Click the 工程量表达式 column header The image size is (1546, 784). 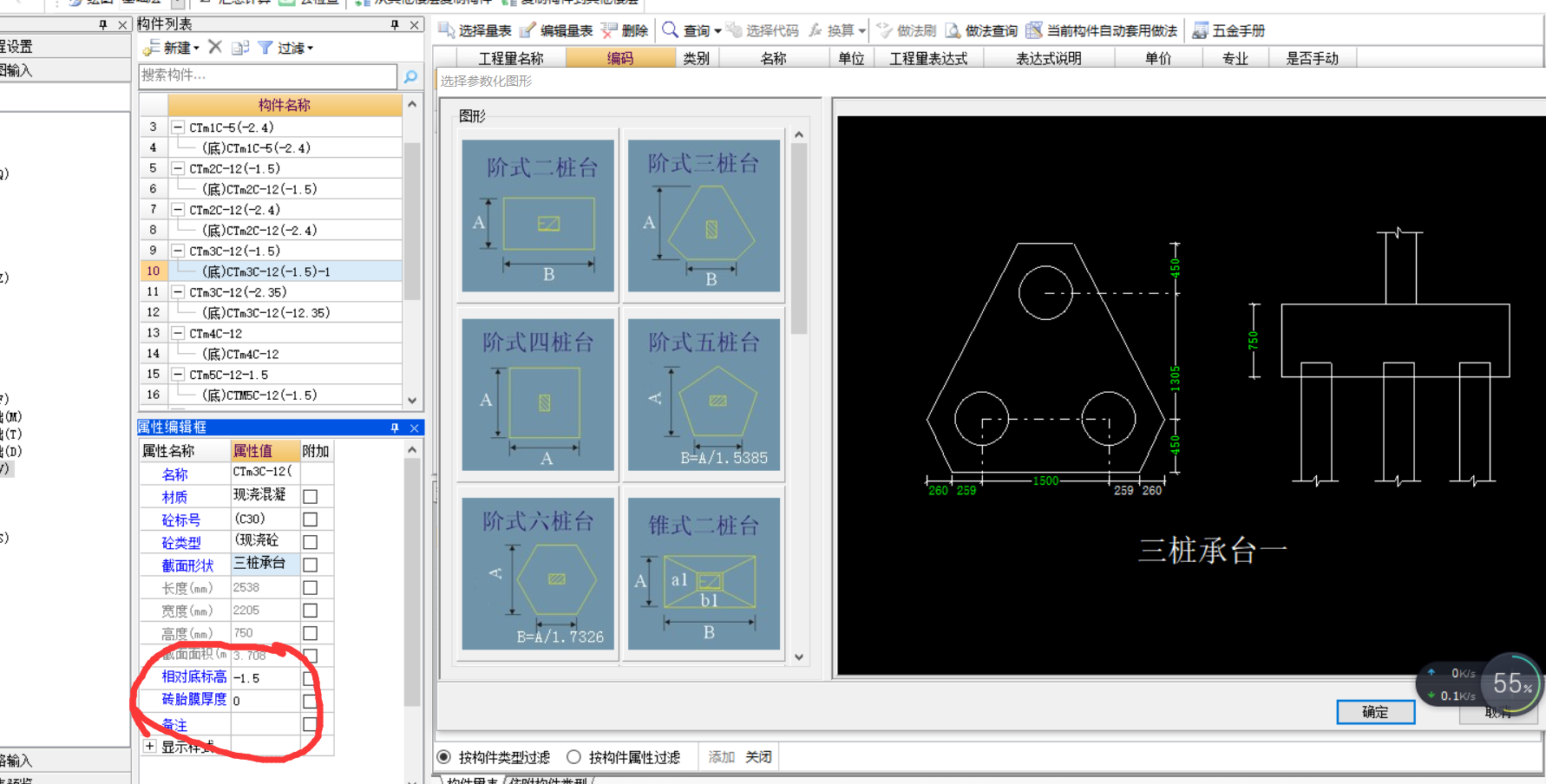click(x=928, y=58)
